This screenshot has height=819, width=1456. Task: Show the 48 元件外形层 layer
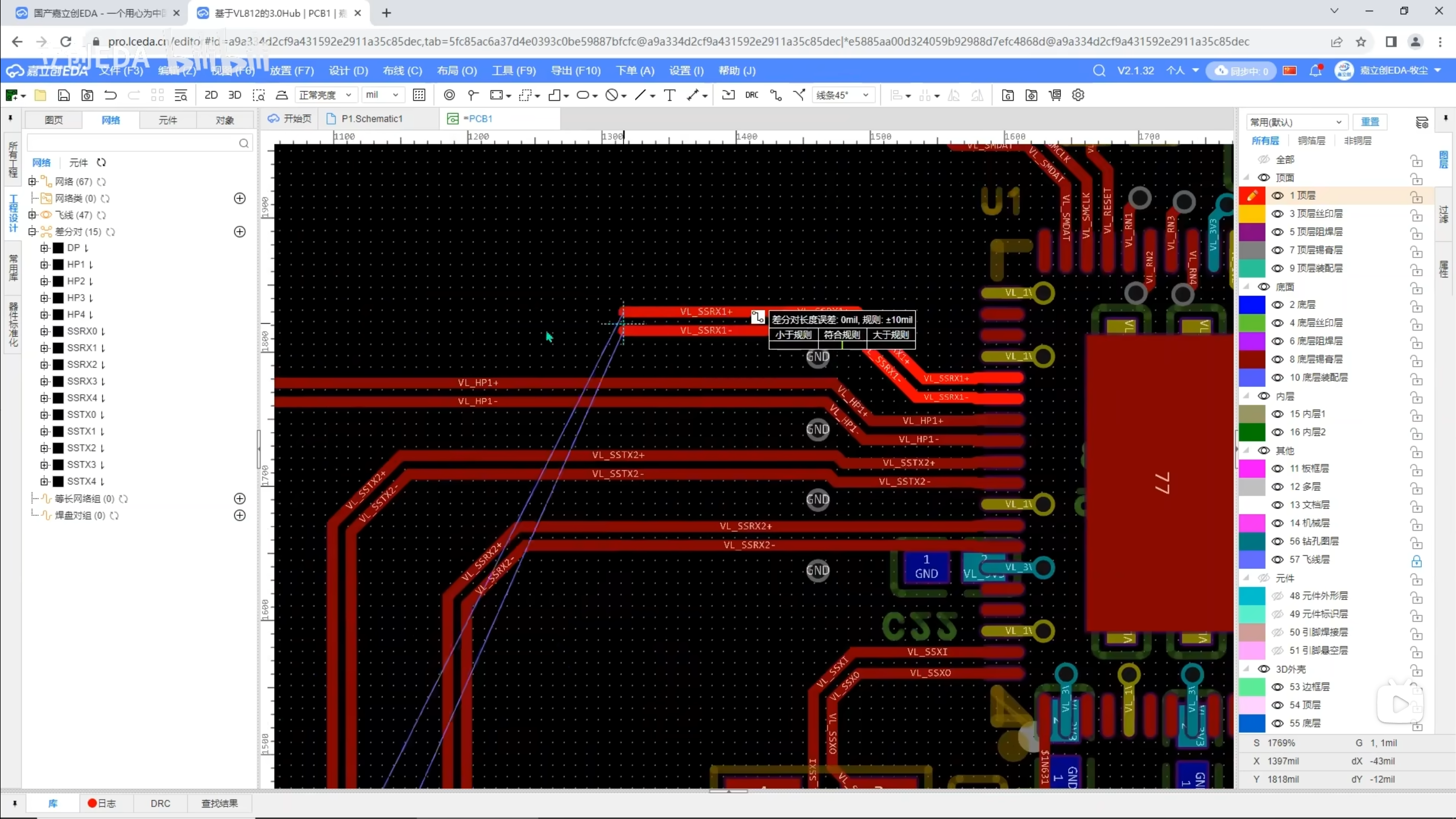(1277, 596)
